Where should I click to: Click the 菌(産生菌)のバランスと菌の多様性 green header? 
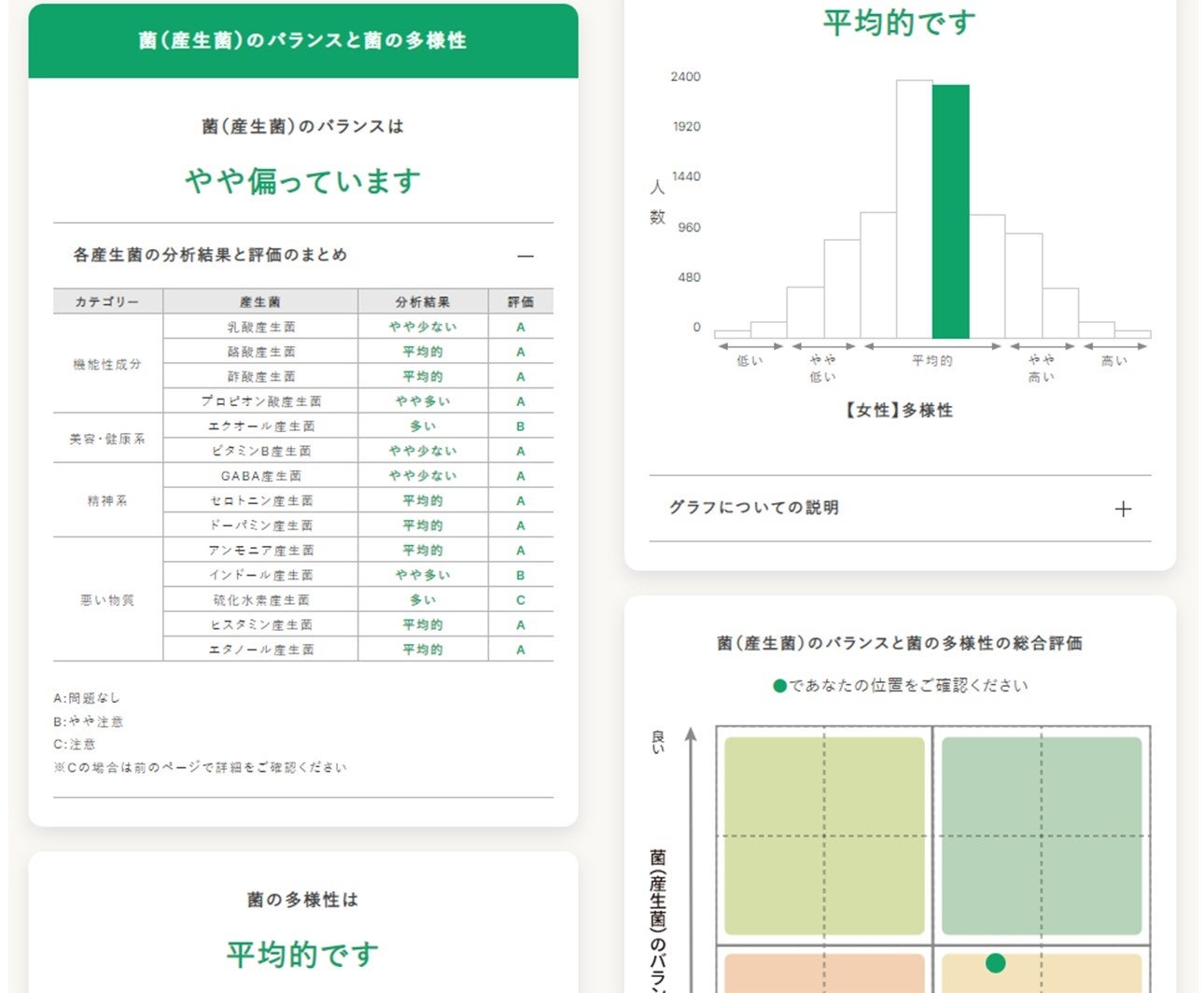pos(303,41)
